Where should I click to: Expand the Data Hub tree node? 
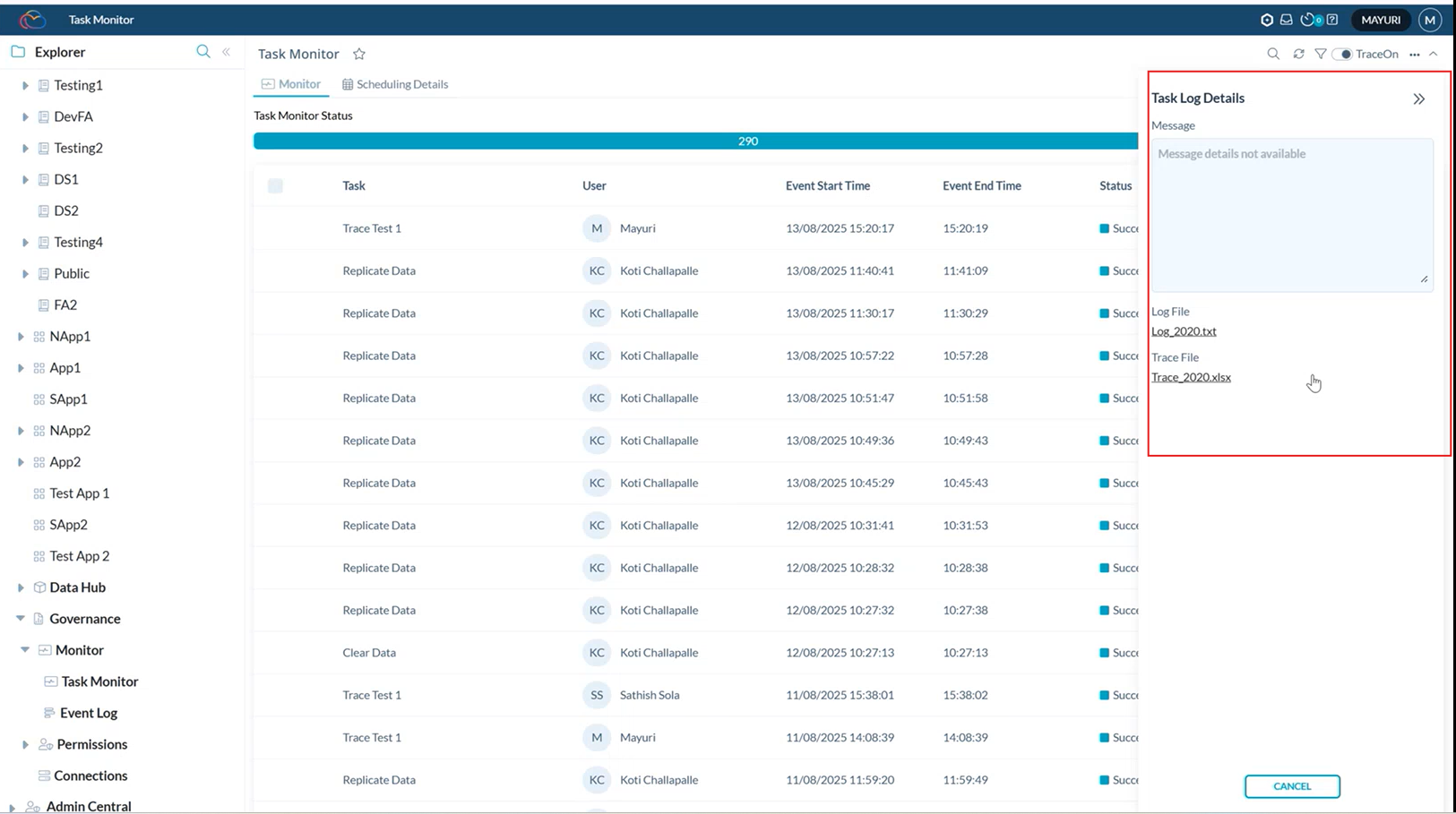point(21,587)
